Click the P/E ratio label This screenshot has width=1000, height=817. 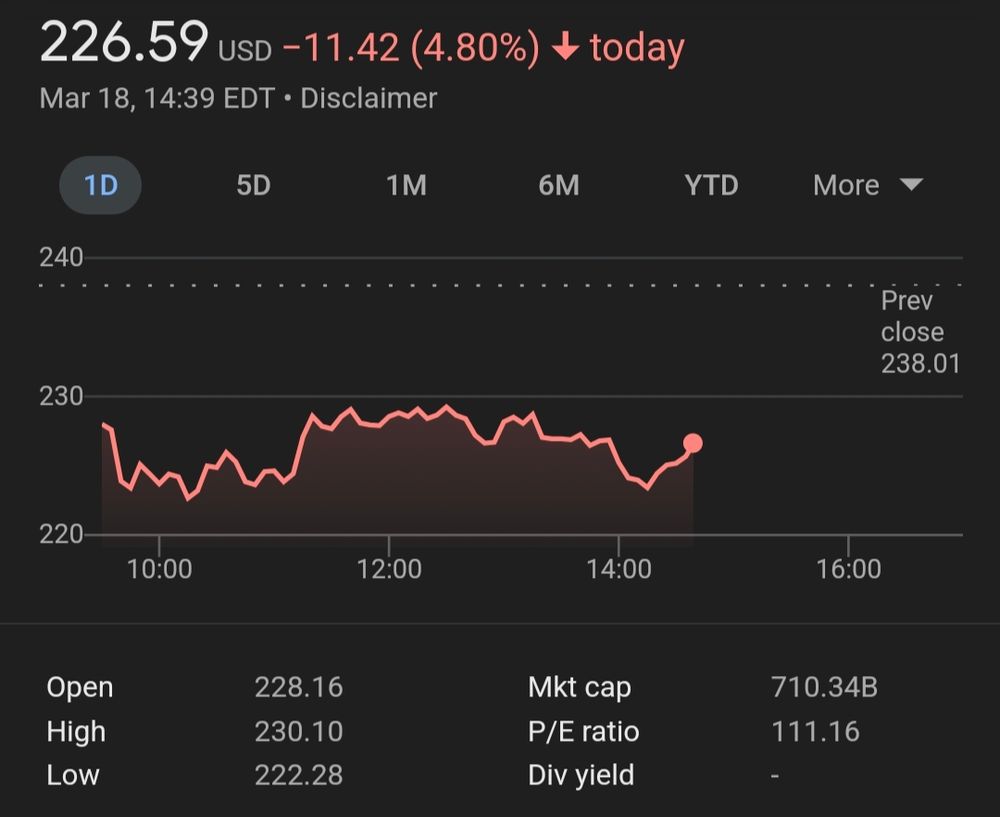point(583,732)
